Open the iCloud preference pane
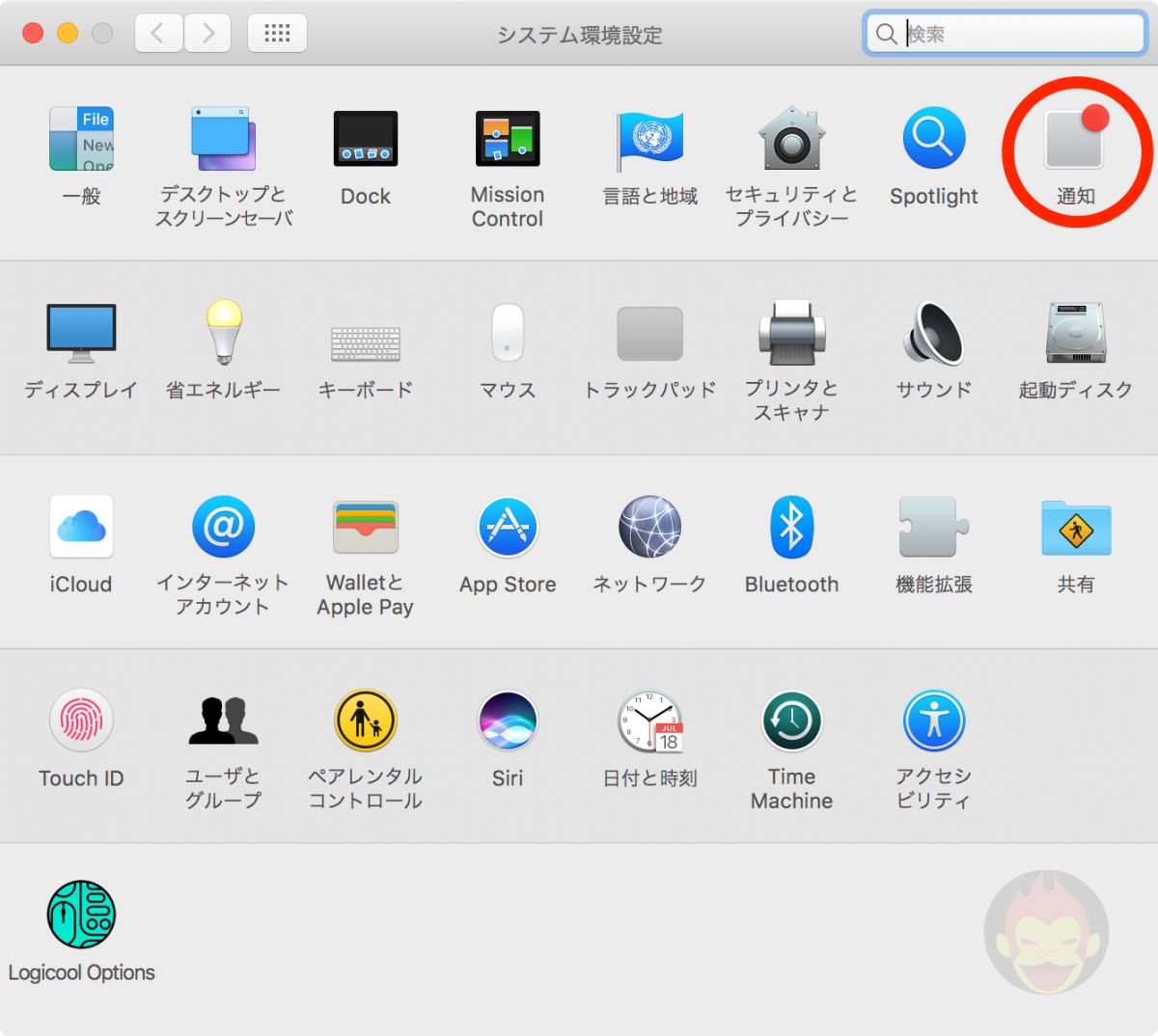Viewport: 1158px width, 1036px height. [81, 529]
